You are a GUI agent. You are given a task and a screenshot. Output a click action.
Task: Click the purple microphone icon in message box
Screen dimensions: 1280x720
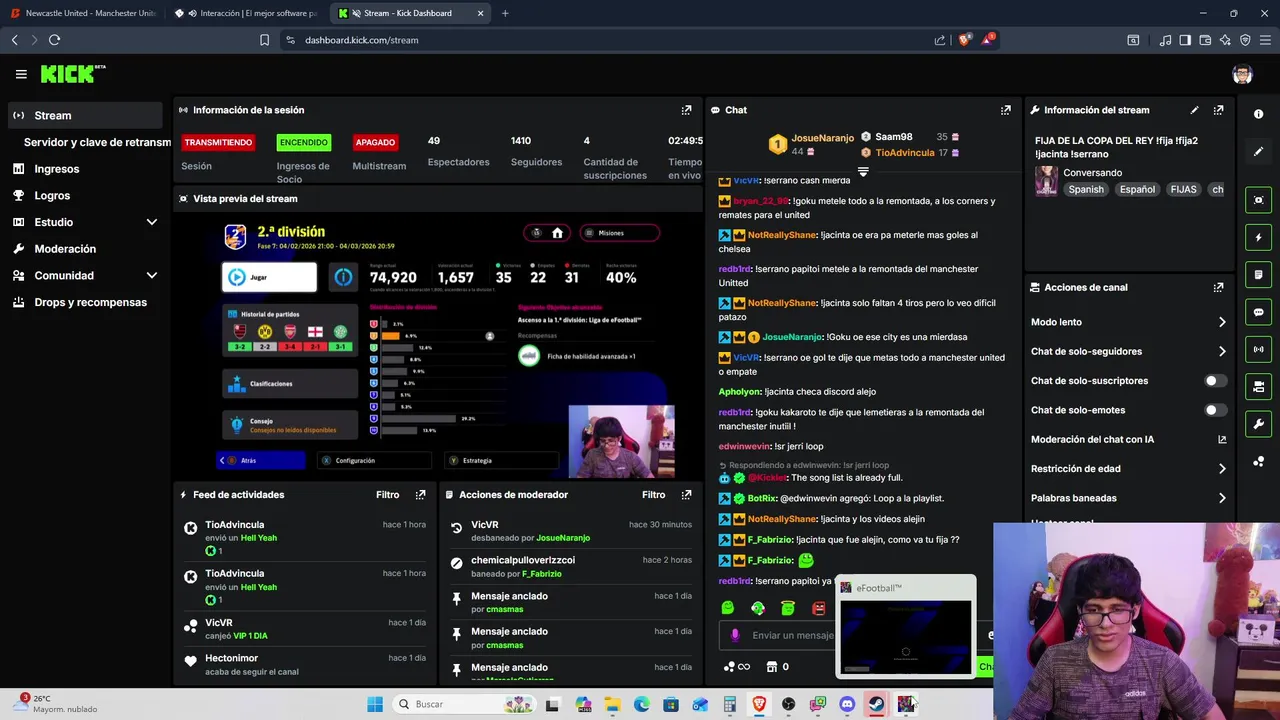tap(735, 635)
